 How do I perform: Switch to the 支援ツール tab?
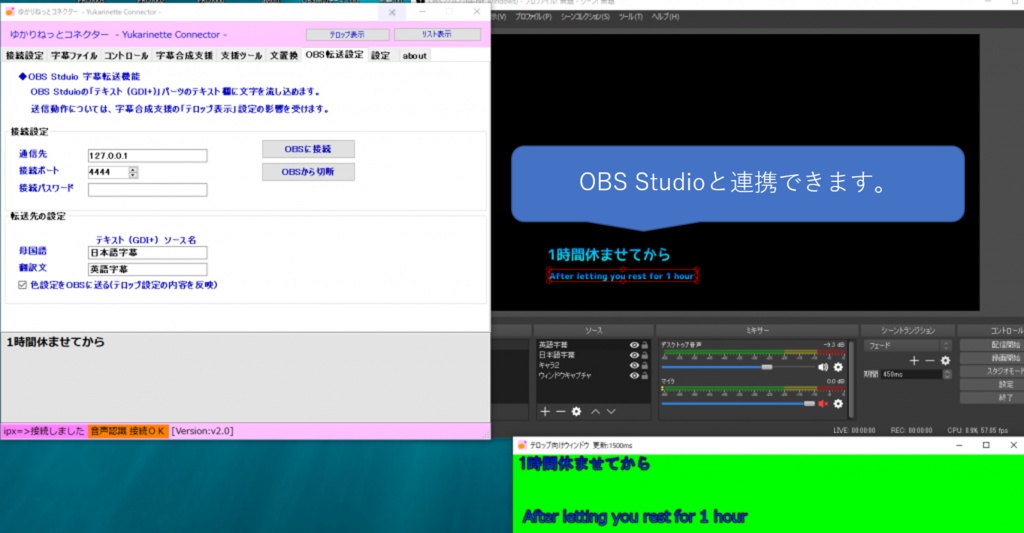241,56
